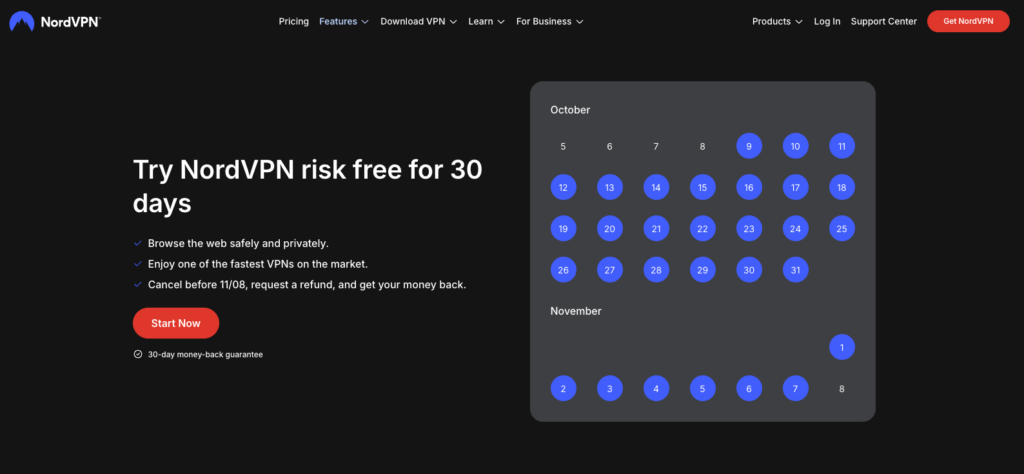The width and height of the screenshot is (1024, 474).
Task: Expand the Products menu
Action: coord(777,22)
